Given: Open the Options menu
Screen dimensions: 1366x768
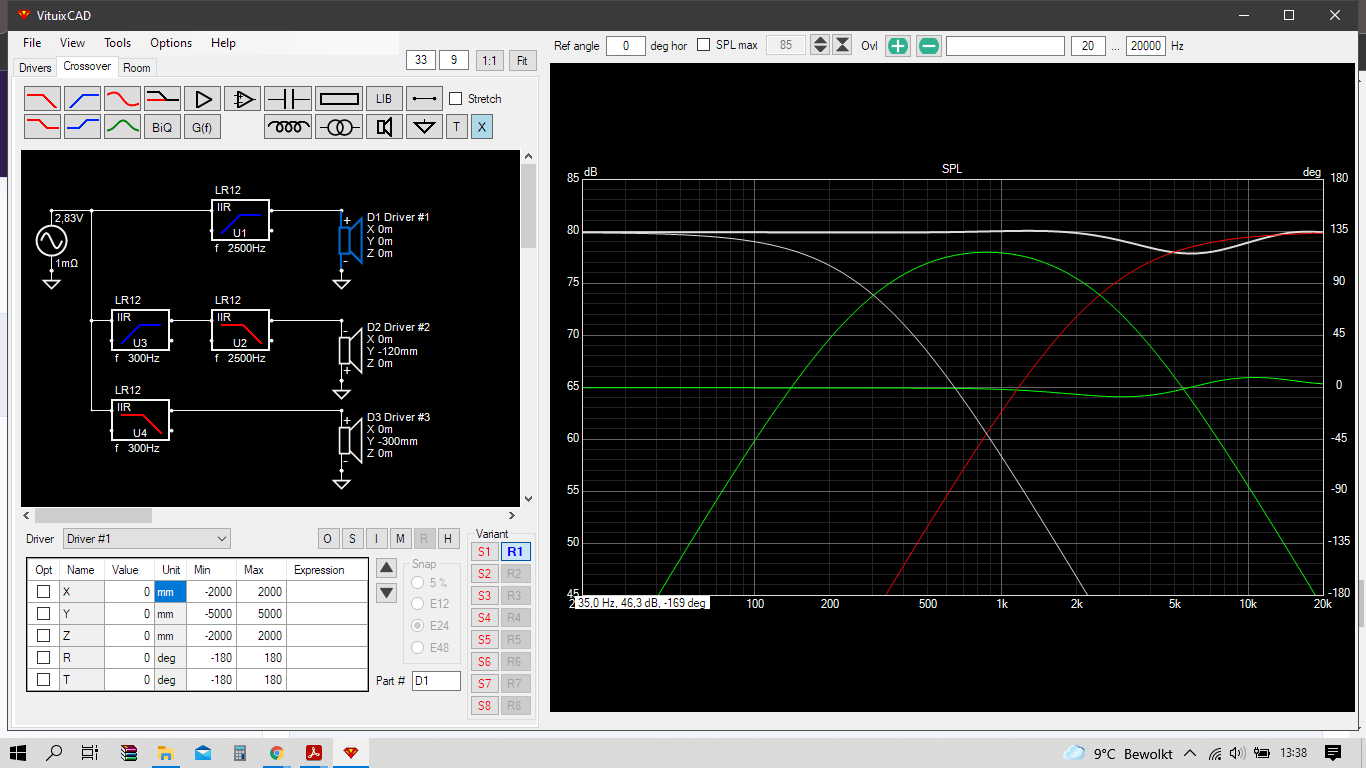Looking at the screenshot, I should tap(171, 43).
